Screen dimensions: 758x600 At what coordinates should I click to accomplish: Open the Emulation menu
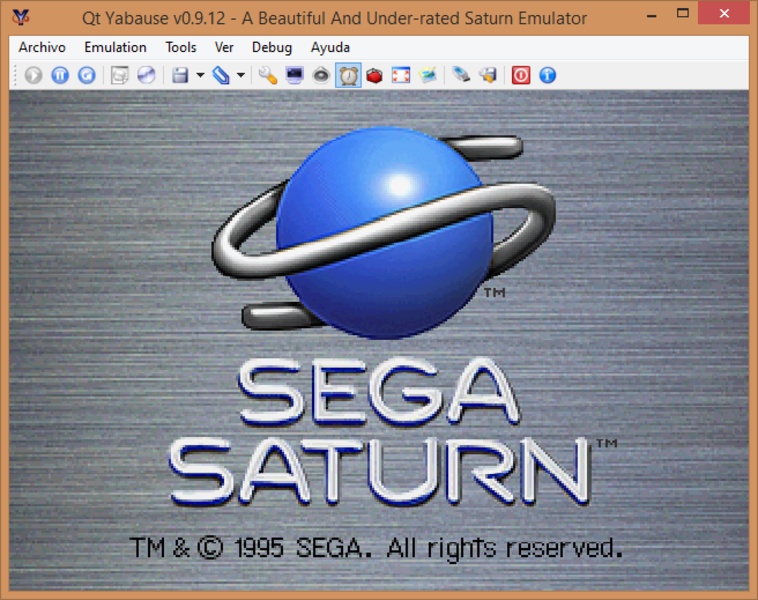tap(115, 47)
